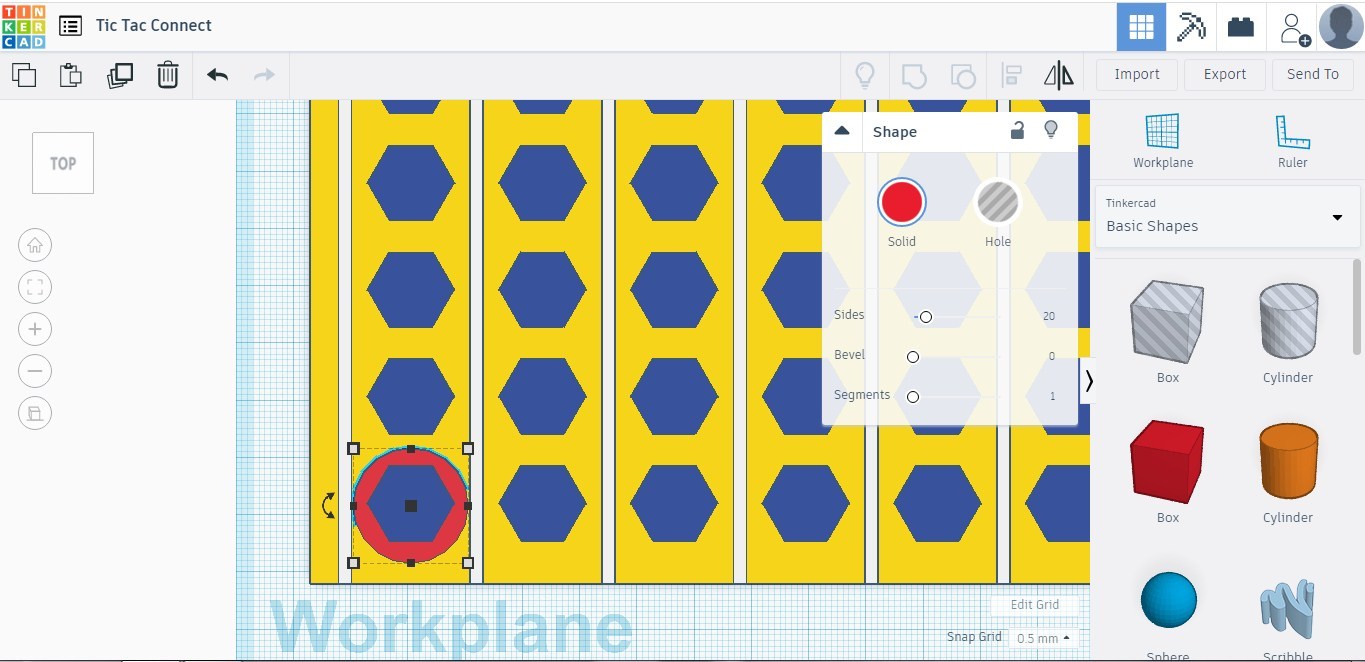Switch the shape to Hole mode
The width and height of the screenshot is (1365, 662).
[997, 201]
